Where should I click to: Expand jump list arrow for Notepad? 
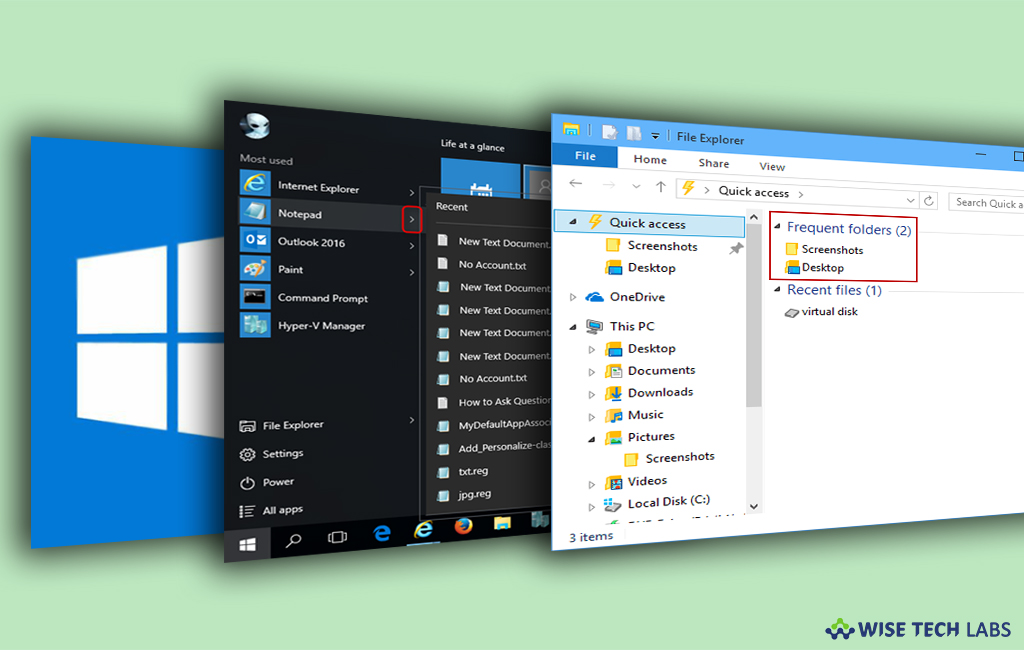pos(411,219)
